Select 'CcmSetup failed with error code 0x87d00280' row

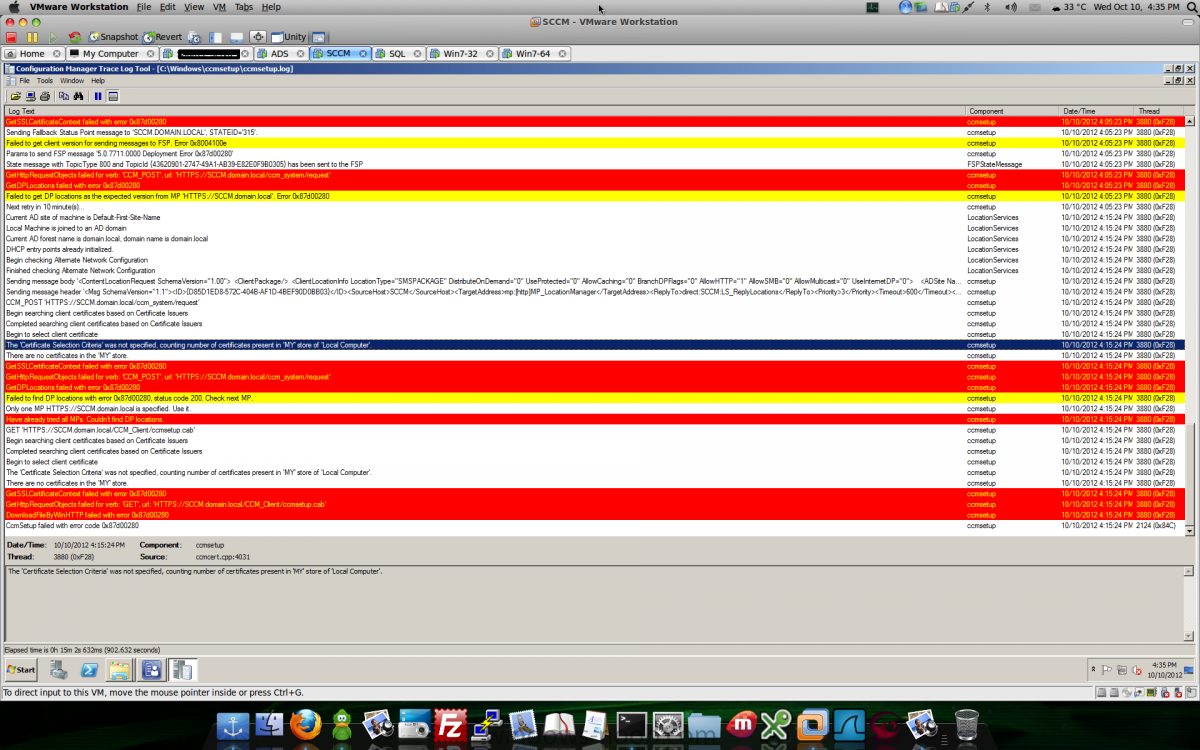pos(594,525)
